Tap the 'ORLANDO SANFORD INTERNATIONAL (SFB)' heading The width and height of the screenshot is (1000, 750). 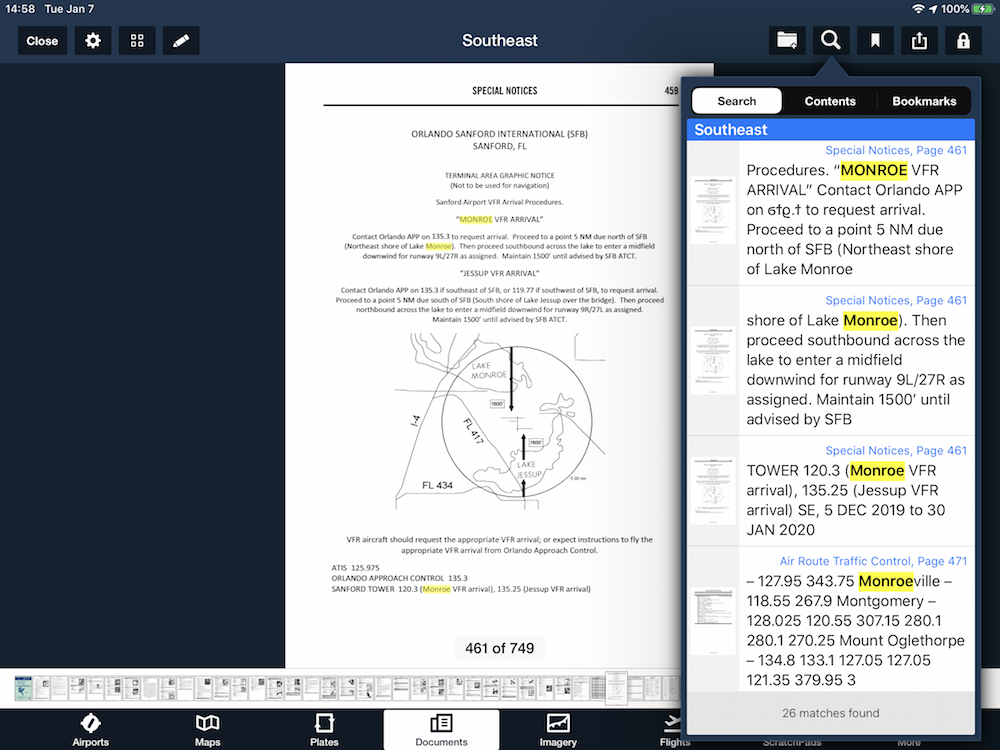click(499, 134)
